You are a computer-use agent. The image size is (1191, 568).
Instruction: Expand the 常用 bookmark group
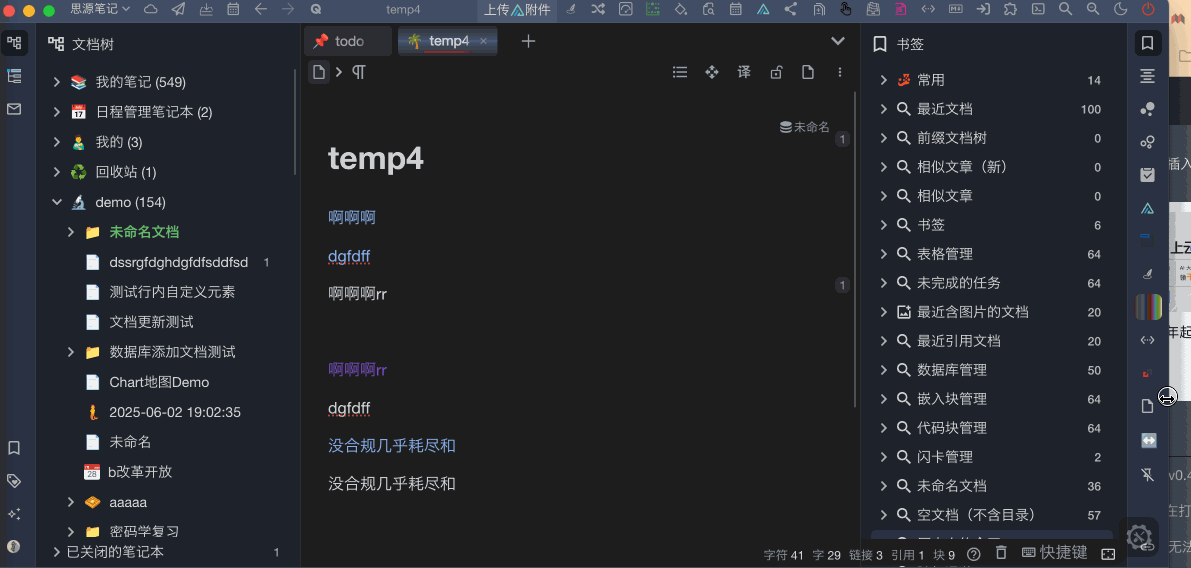(x=883, y=80)
